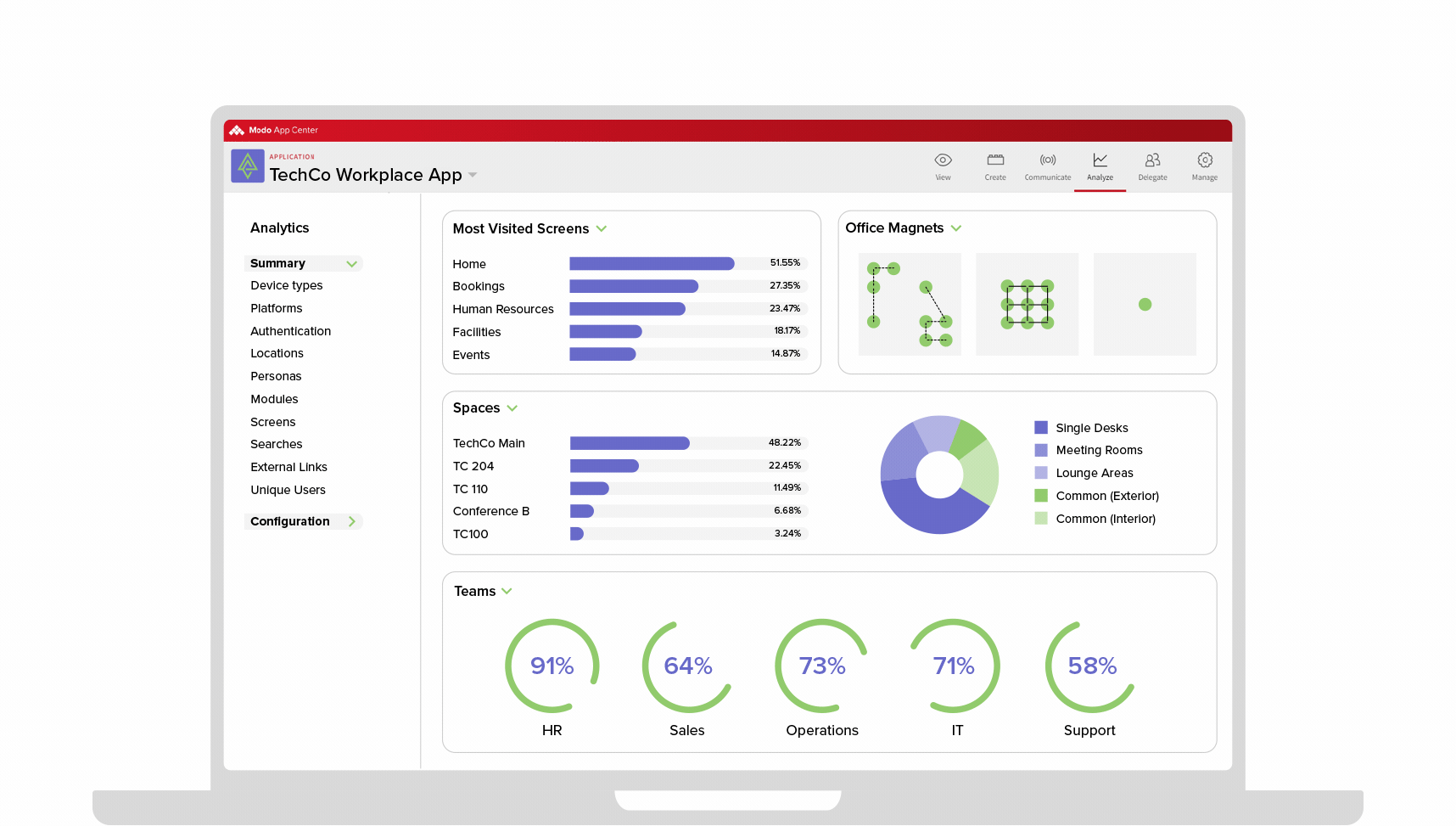Expand the Most Visited Screens dropdown
This screenshot has width=1456, height=826.
[x=602, y=229]
